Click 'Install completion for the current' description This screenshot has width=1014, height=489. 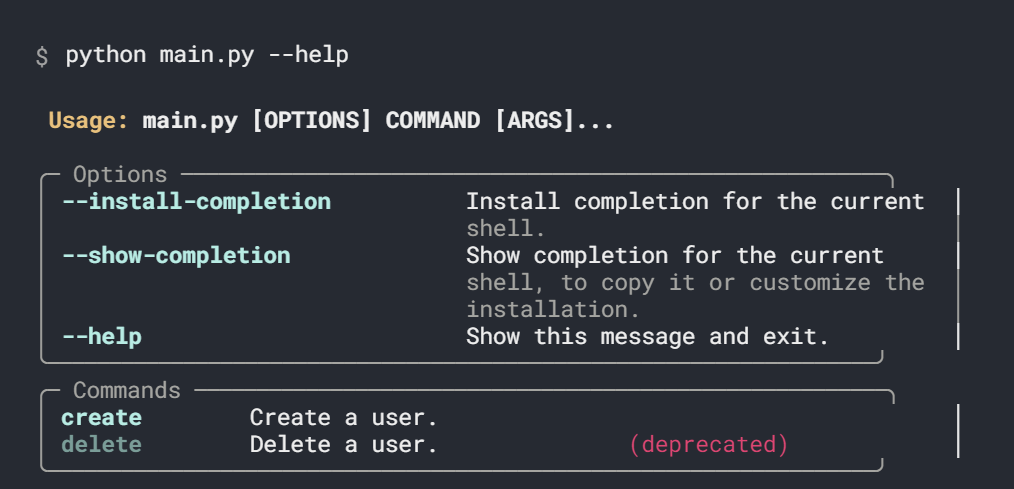click(x=695, y=202)
